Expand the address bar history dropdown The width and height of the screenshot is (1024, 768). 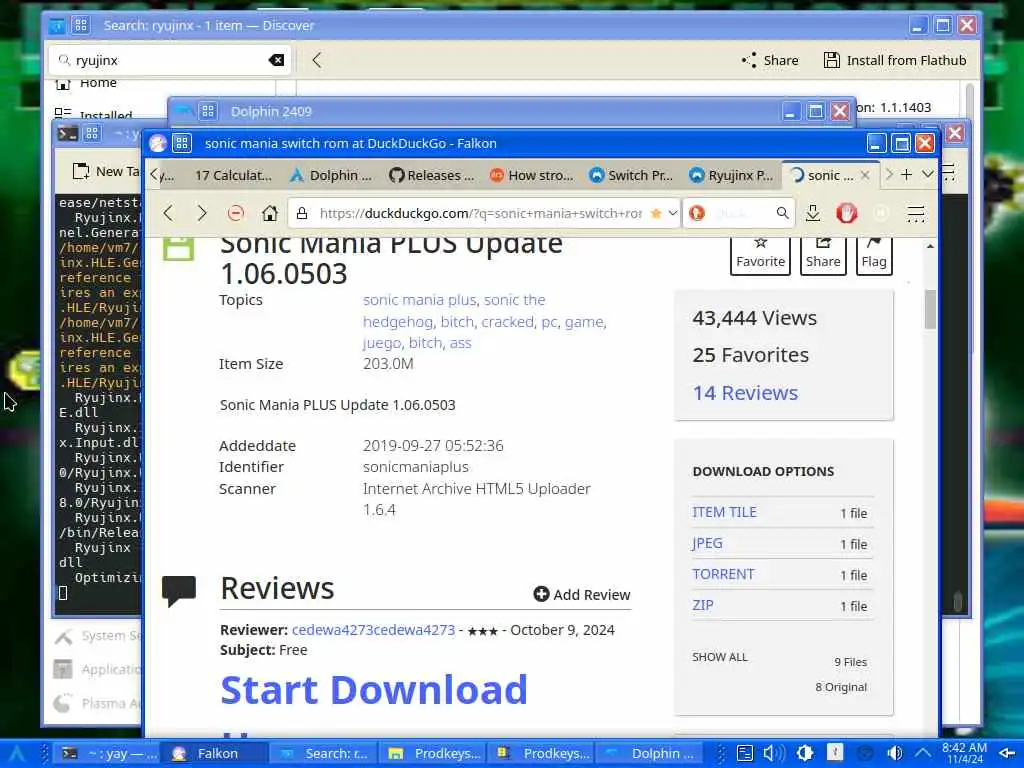(x=672, y=213)
